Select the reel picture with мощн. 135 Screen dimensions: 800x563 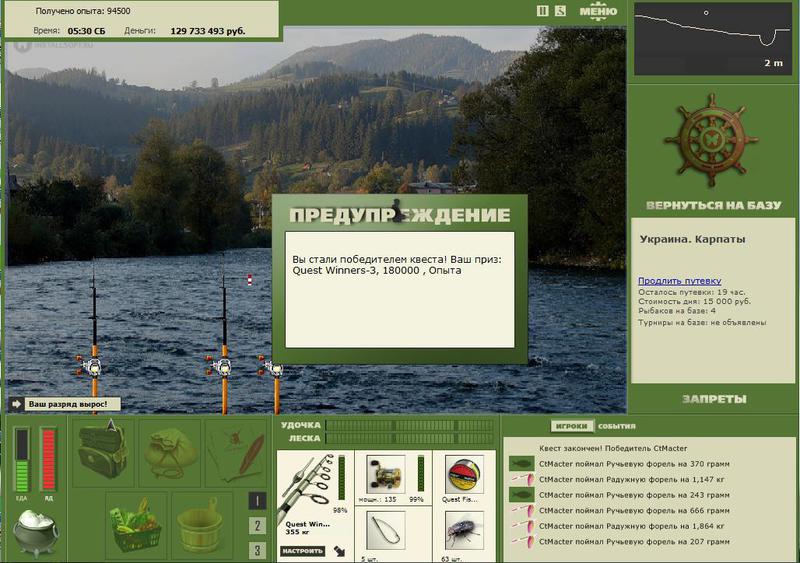click(x=386, y=474)
